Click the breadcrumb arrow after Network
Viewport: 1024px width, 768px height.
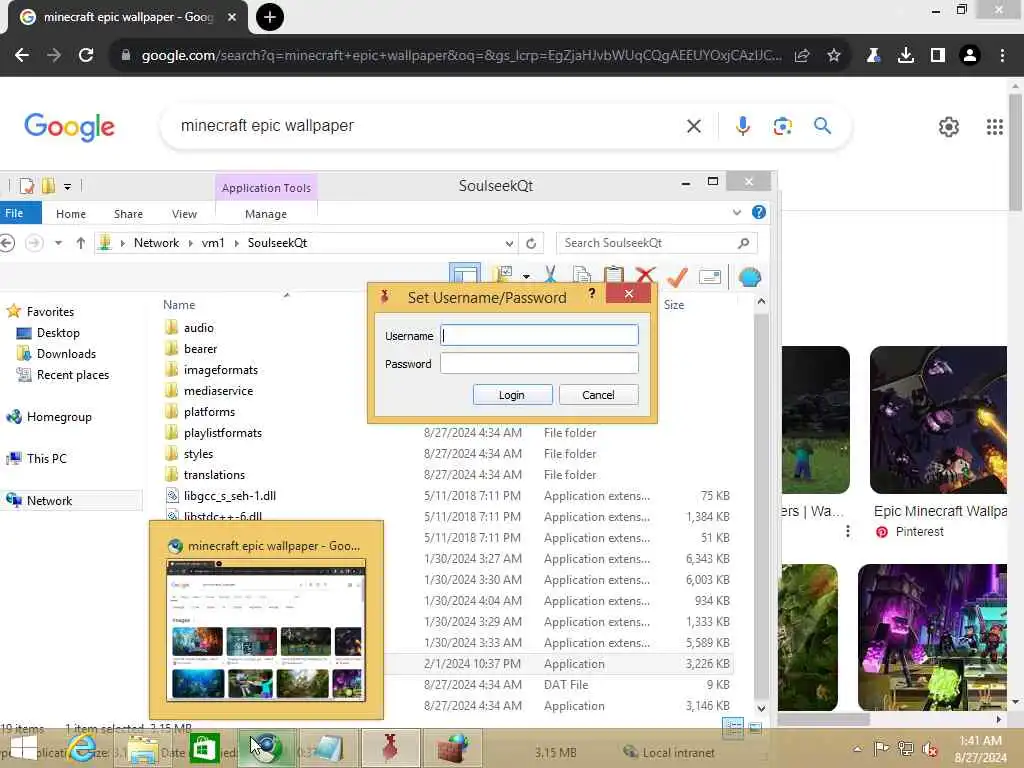pyautogui.click(x=190, y=244)
